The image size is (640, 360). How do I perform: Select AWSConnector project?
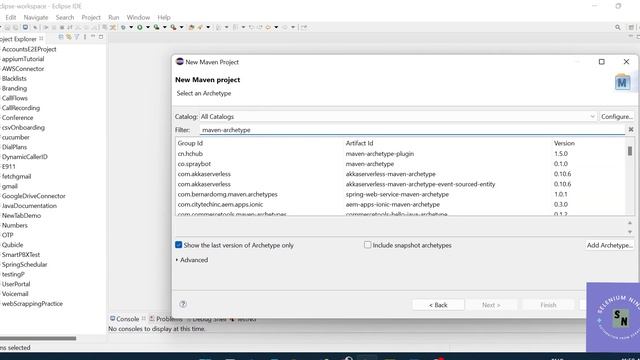pos(22,69)
